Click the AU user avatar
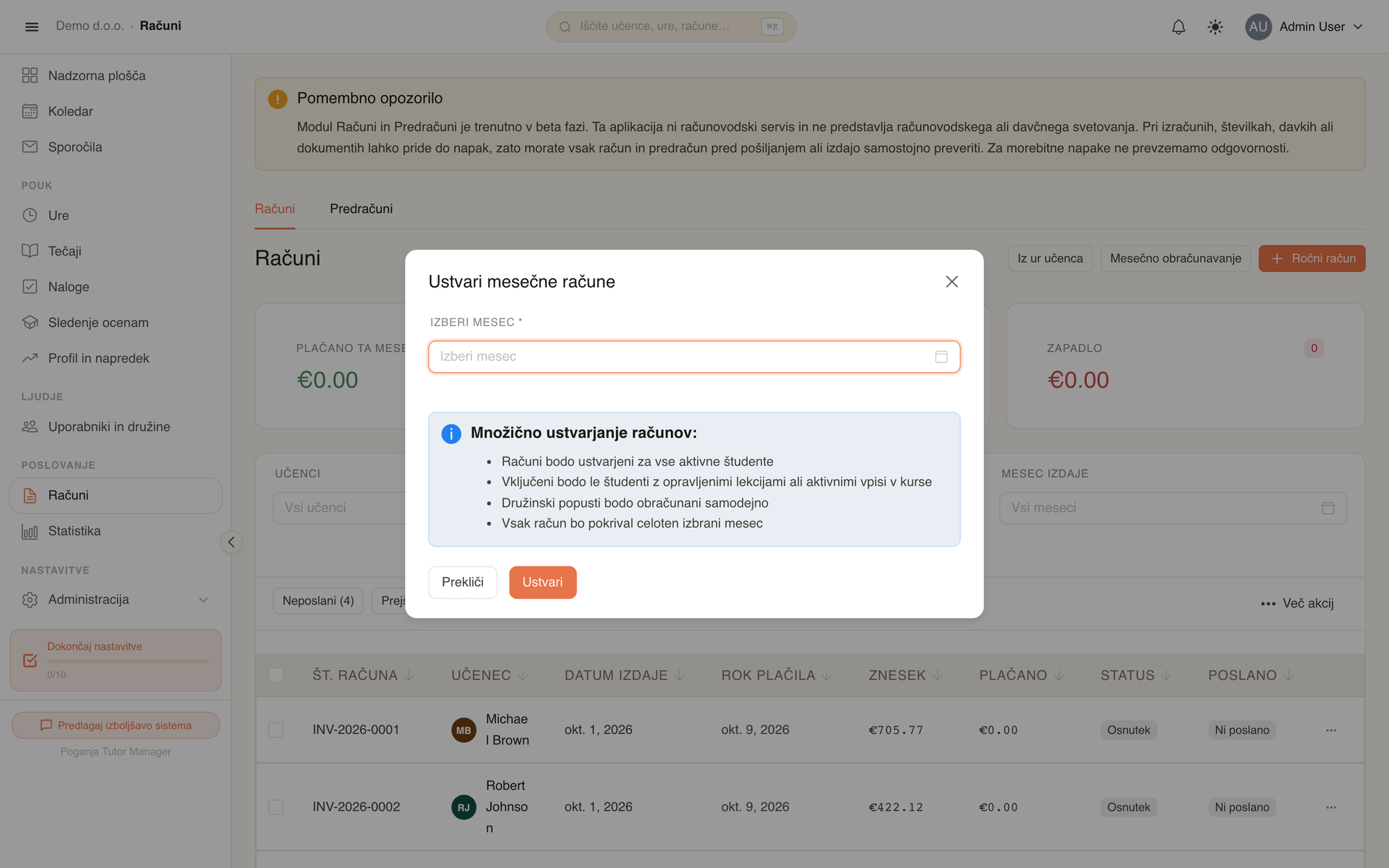This screenshot has width=1389, height=868. point(1258,26)
